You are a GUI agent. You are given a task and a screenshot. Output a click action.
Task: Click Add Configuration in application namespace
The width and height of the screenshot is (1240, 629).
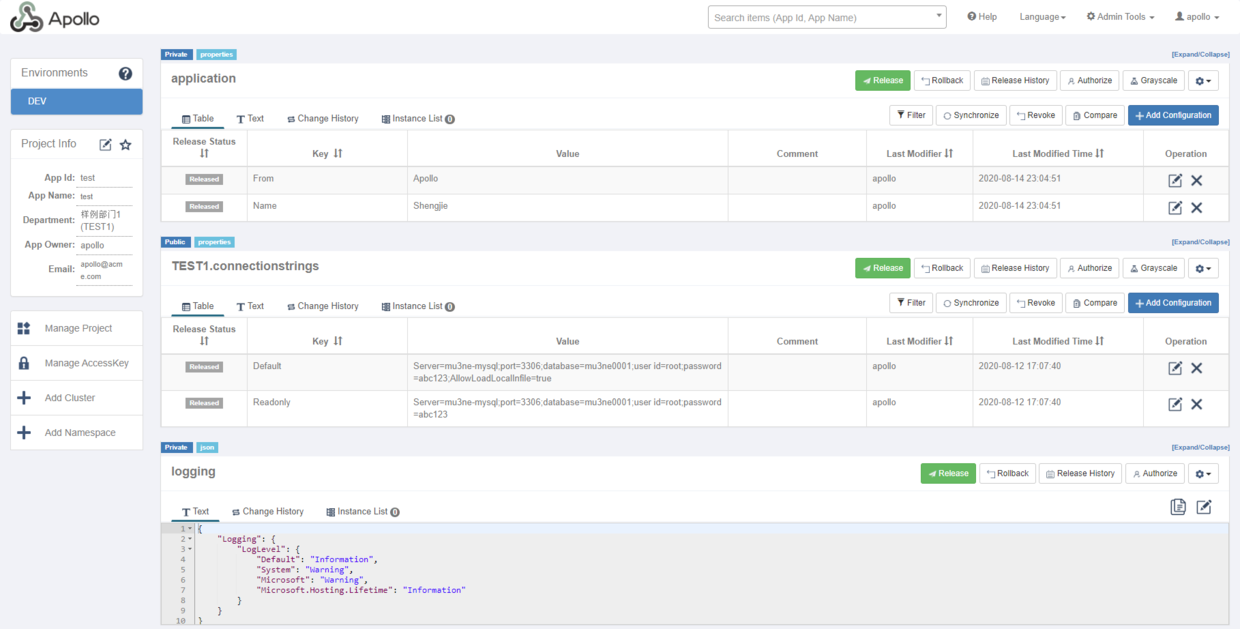click(x=1172, y=115)
